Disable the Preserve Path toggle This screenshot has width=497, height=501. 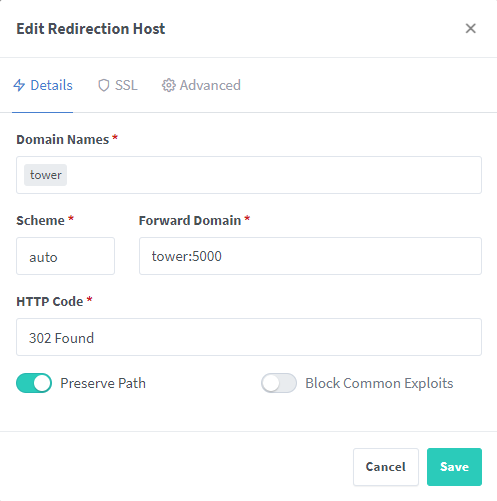tap(34, 383)
